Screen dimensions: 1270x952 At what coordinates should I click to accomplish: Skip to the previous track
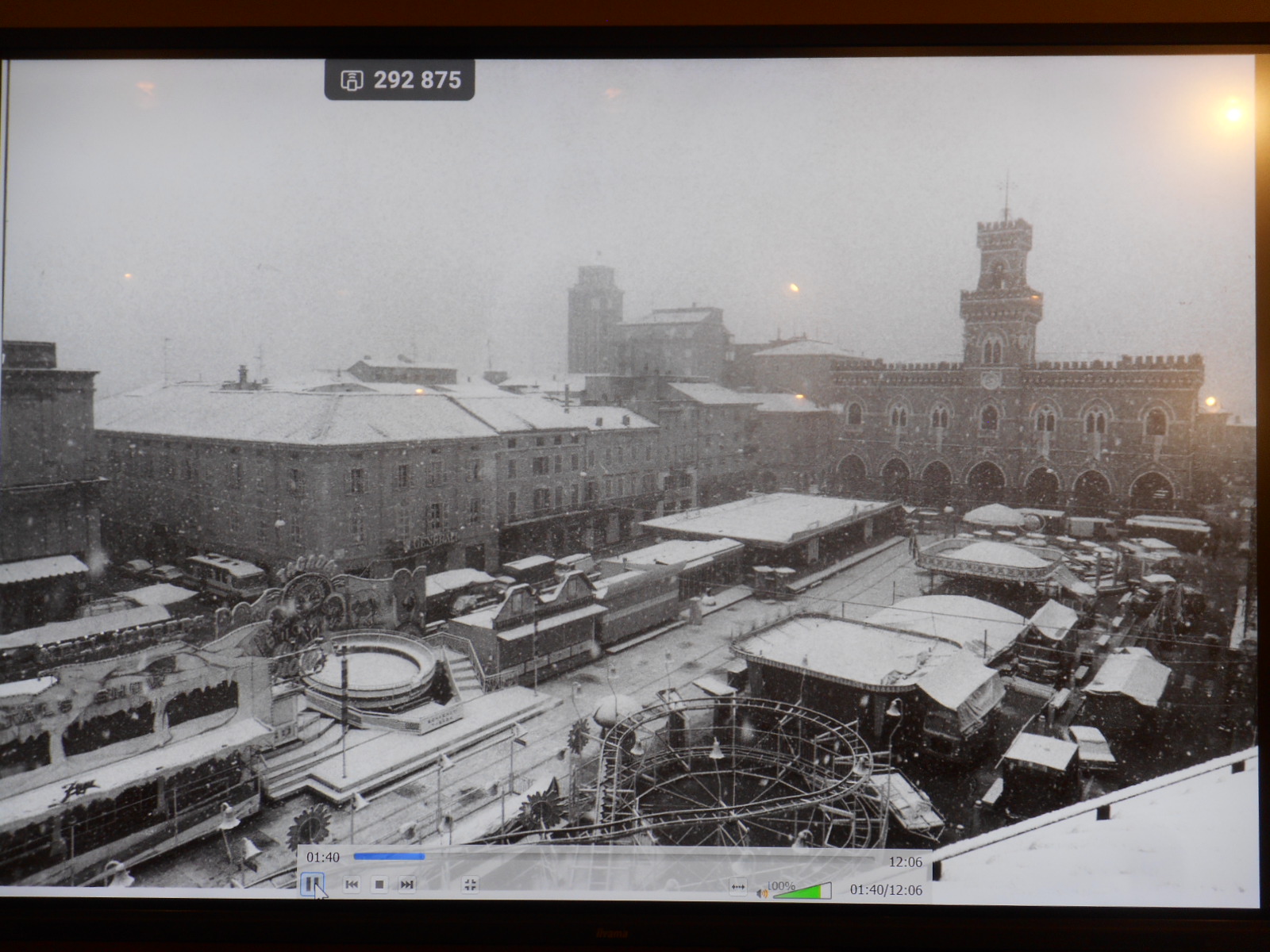(352, 884)
